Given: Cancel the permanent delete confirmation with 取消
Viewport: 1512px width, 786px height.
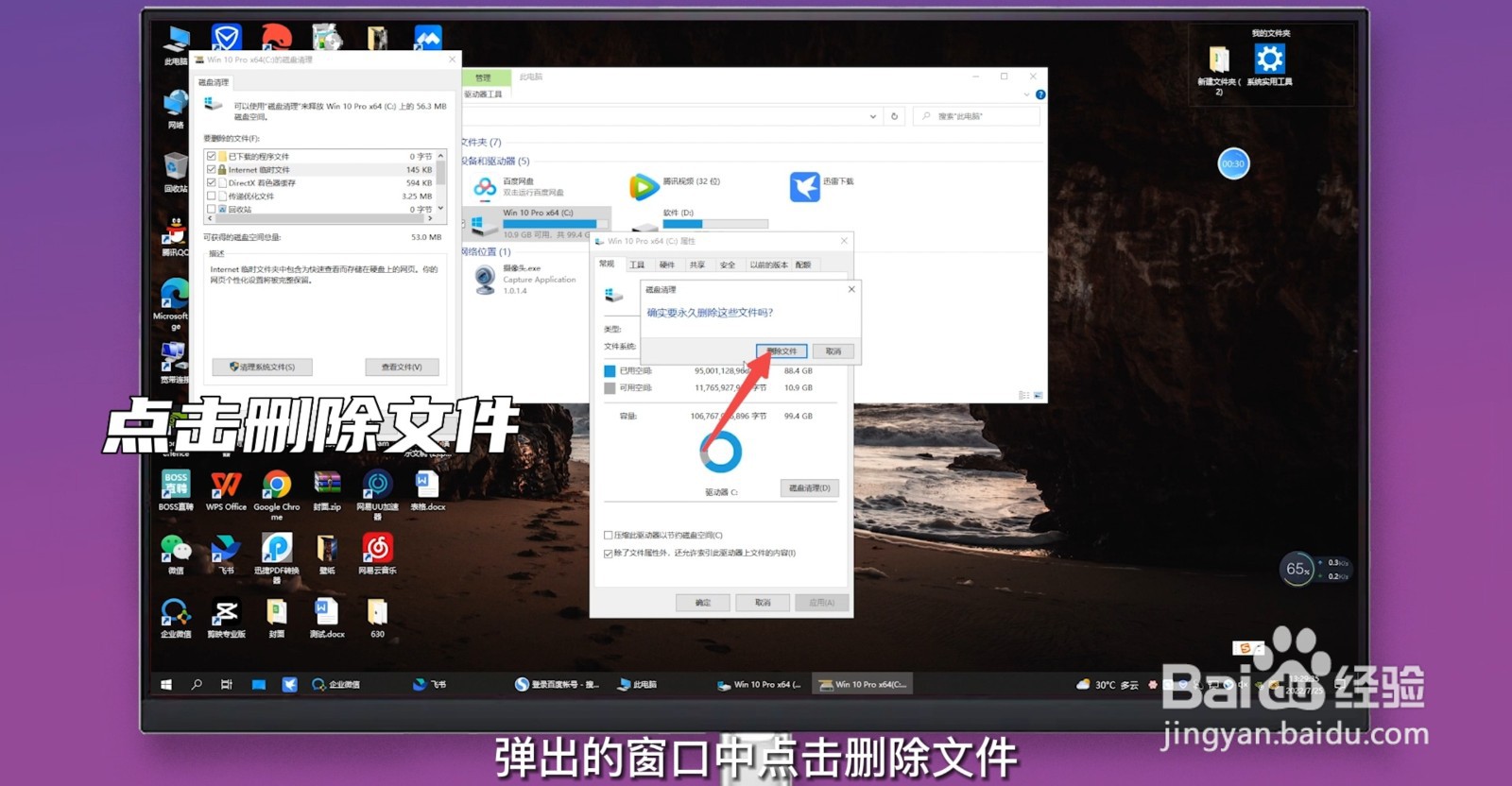Looking at the screenshot, I should (833, 351).
